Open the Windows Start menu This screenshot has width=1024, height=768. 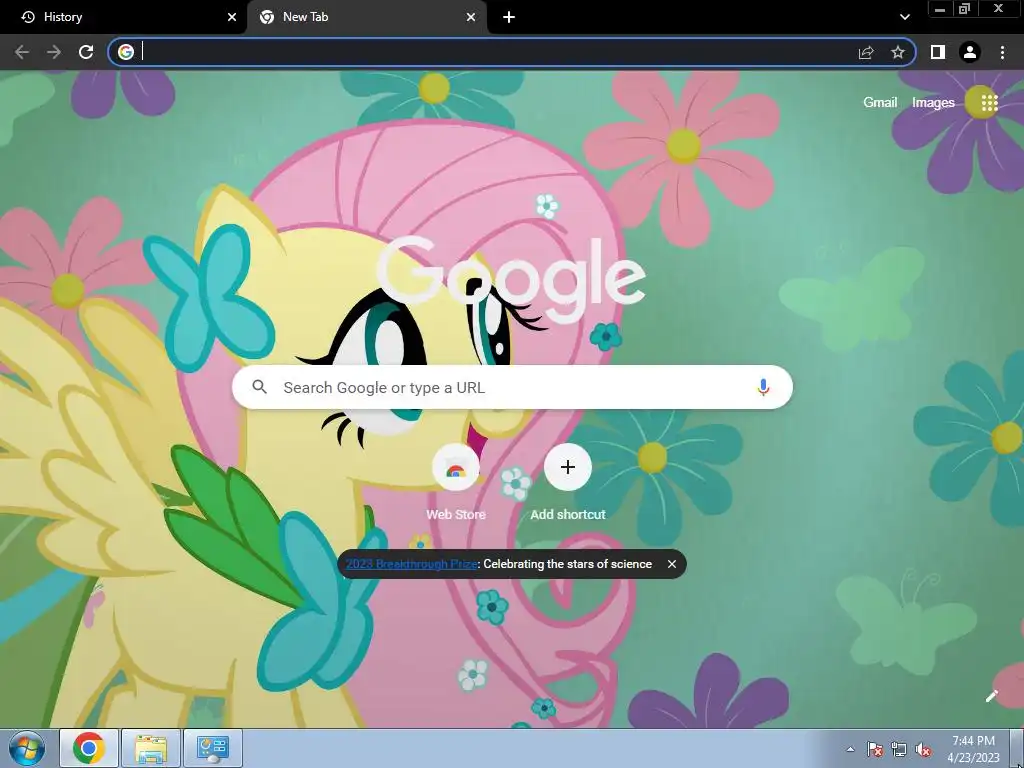(x=26, y=748)
